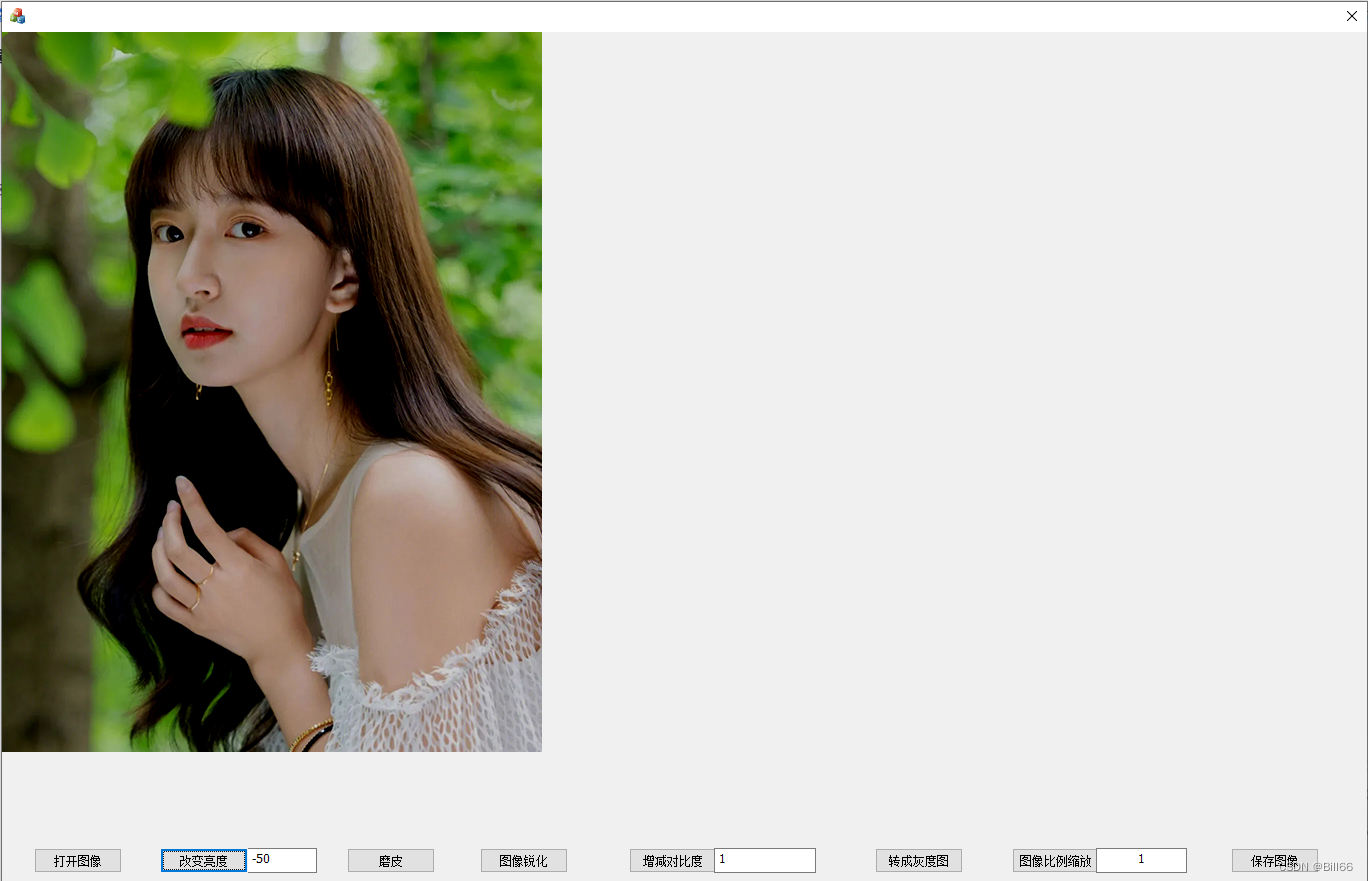Click the 打开图像 (Open Image) button

click(77, 860)
